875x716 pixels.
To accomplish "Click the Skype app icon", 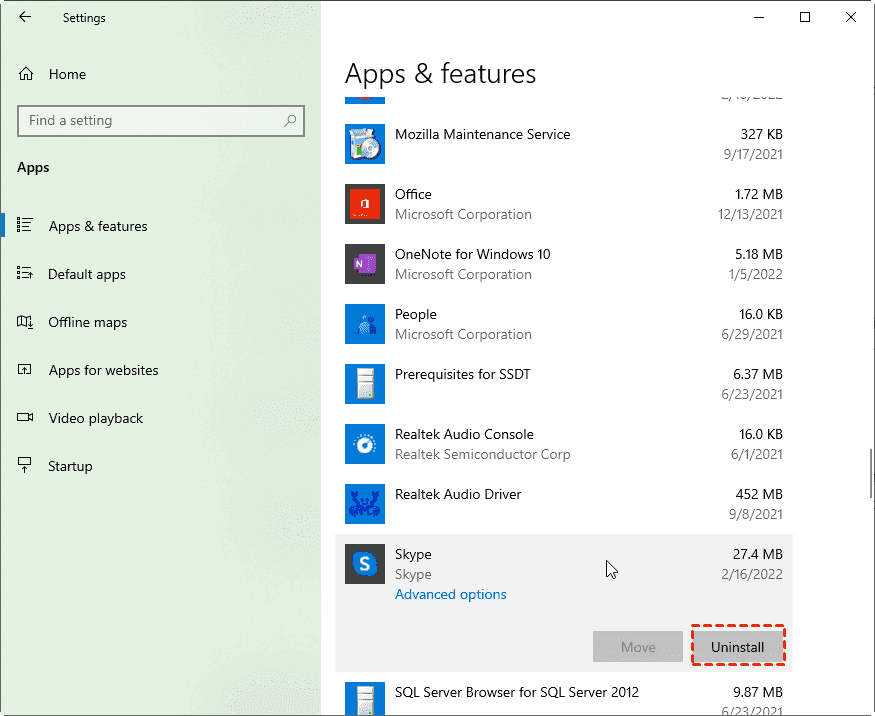I will coord(364,564).
